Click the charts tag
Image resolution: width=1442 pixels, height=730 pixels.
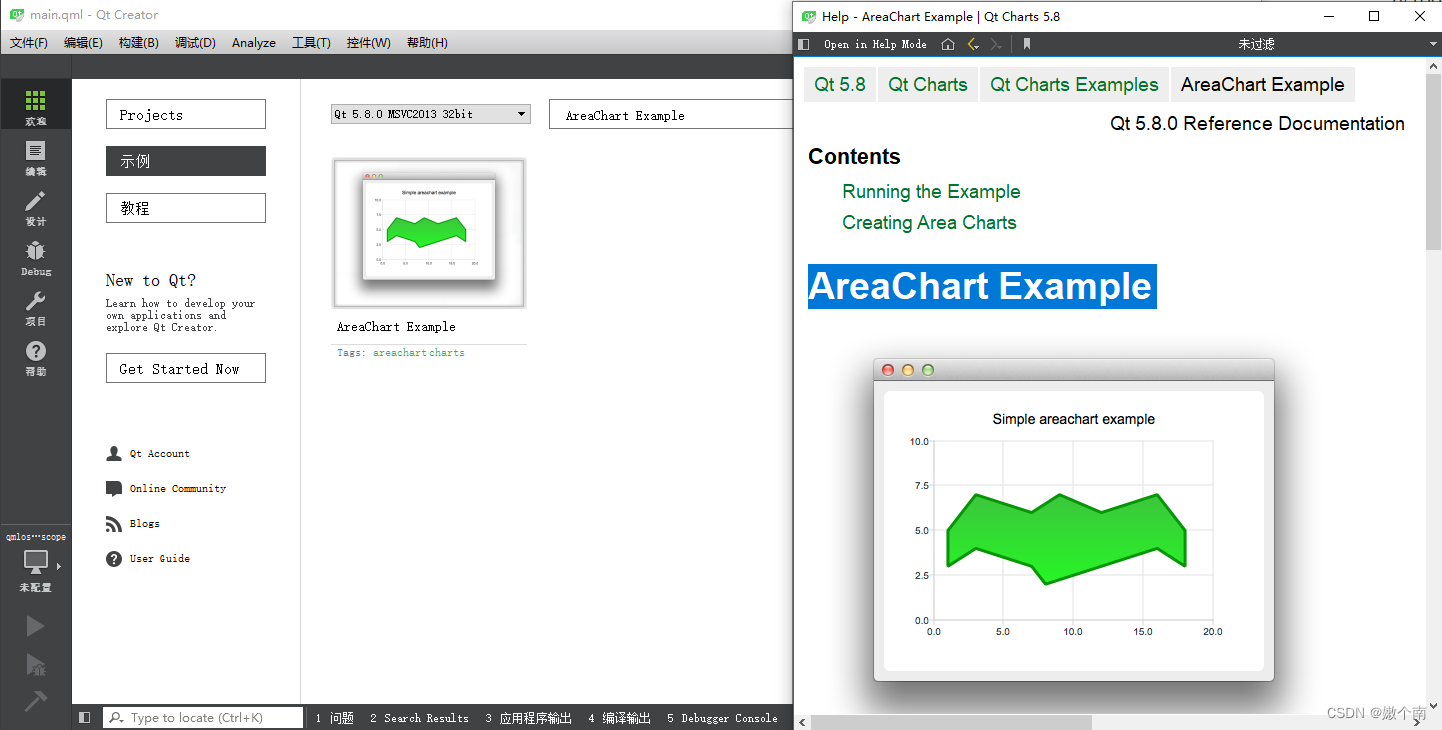click(x=445, y=352)
